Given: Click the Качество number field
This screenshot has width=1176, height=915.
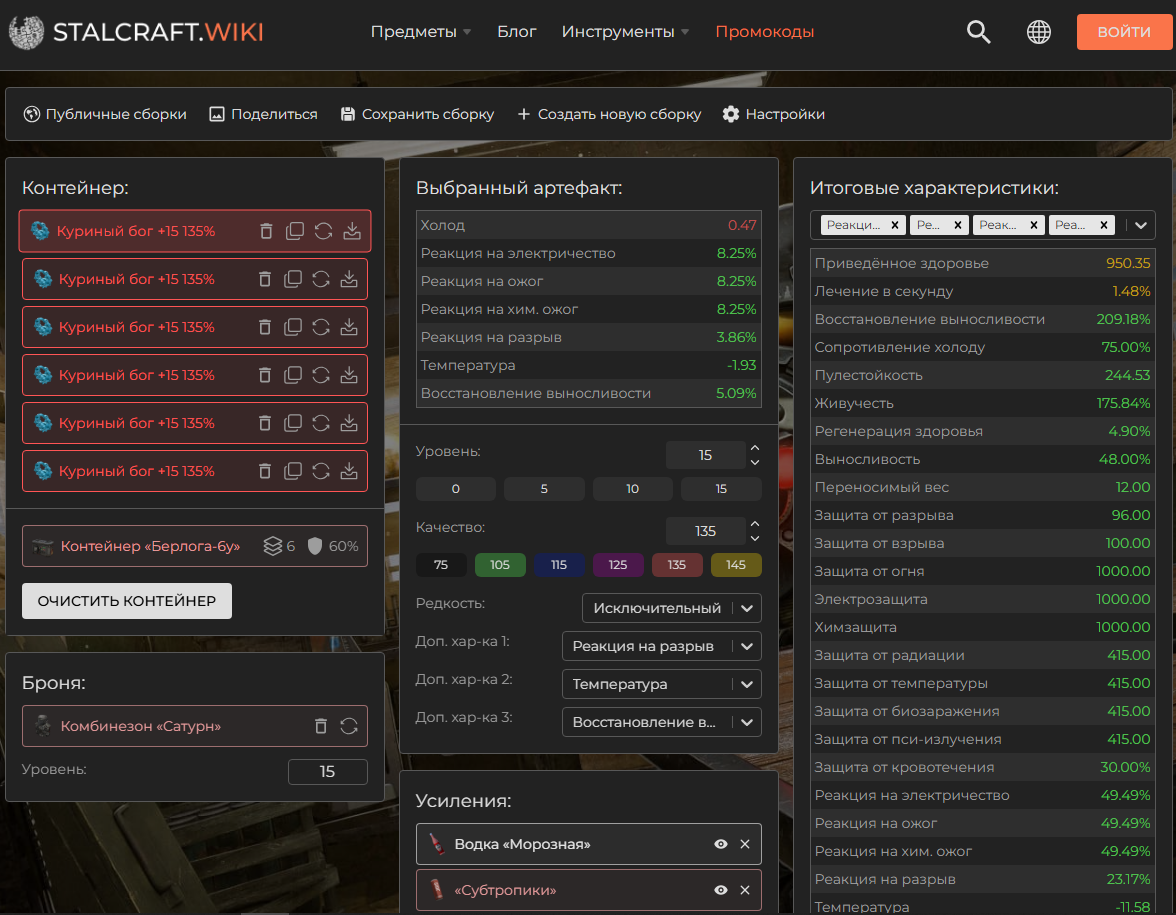Looking at the screenshot, I should click(705, 531).
